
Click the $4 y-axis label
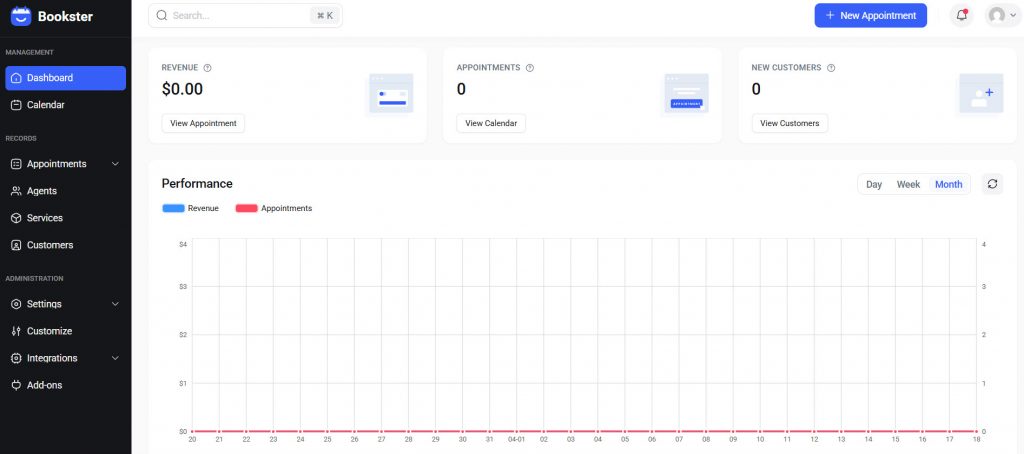pyautogui.click(x=184, y=244)
